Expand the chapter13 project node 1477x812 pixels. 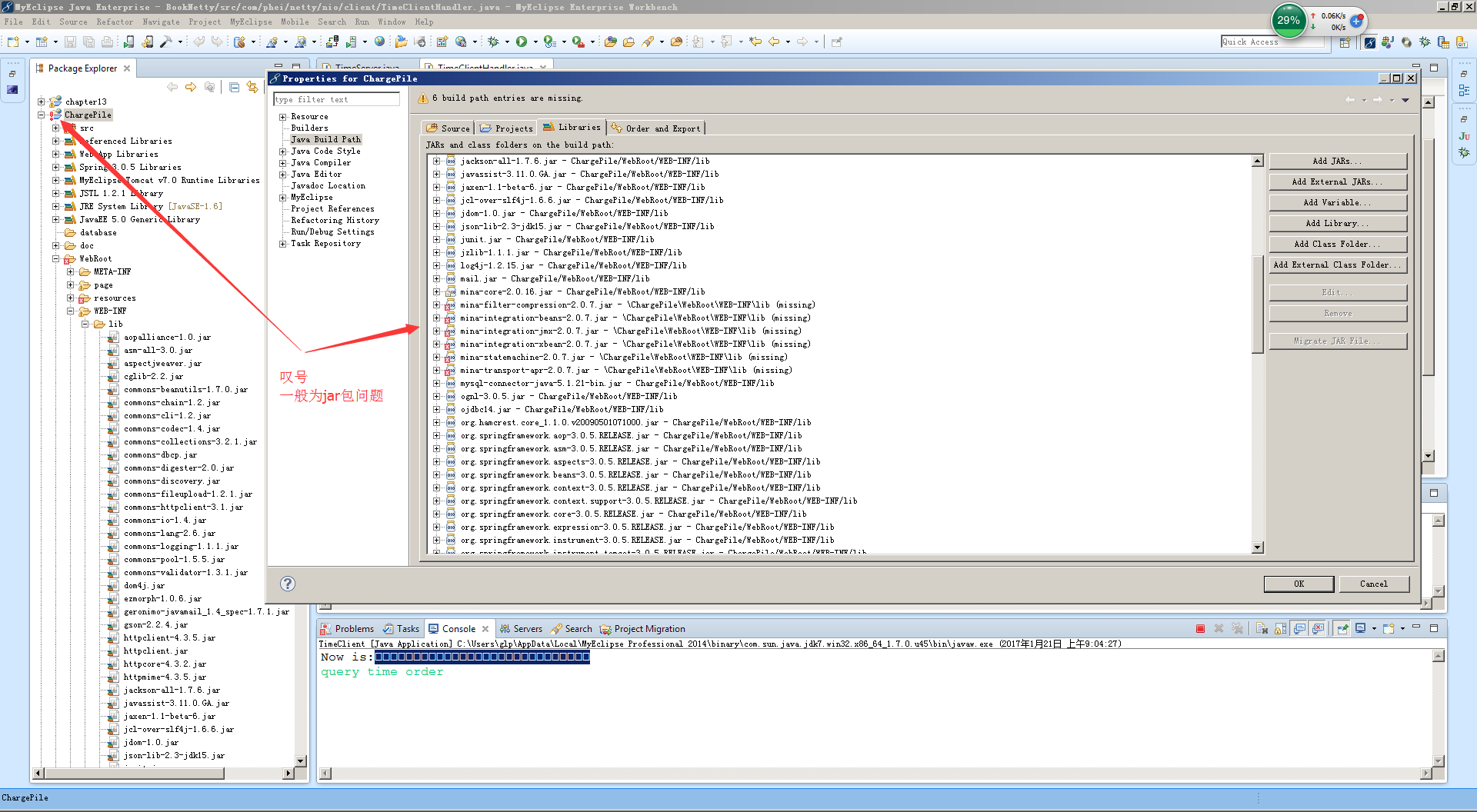point(42,101)
